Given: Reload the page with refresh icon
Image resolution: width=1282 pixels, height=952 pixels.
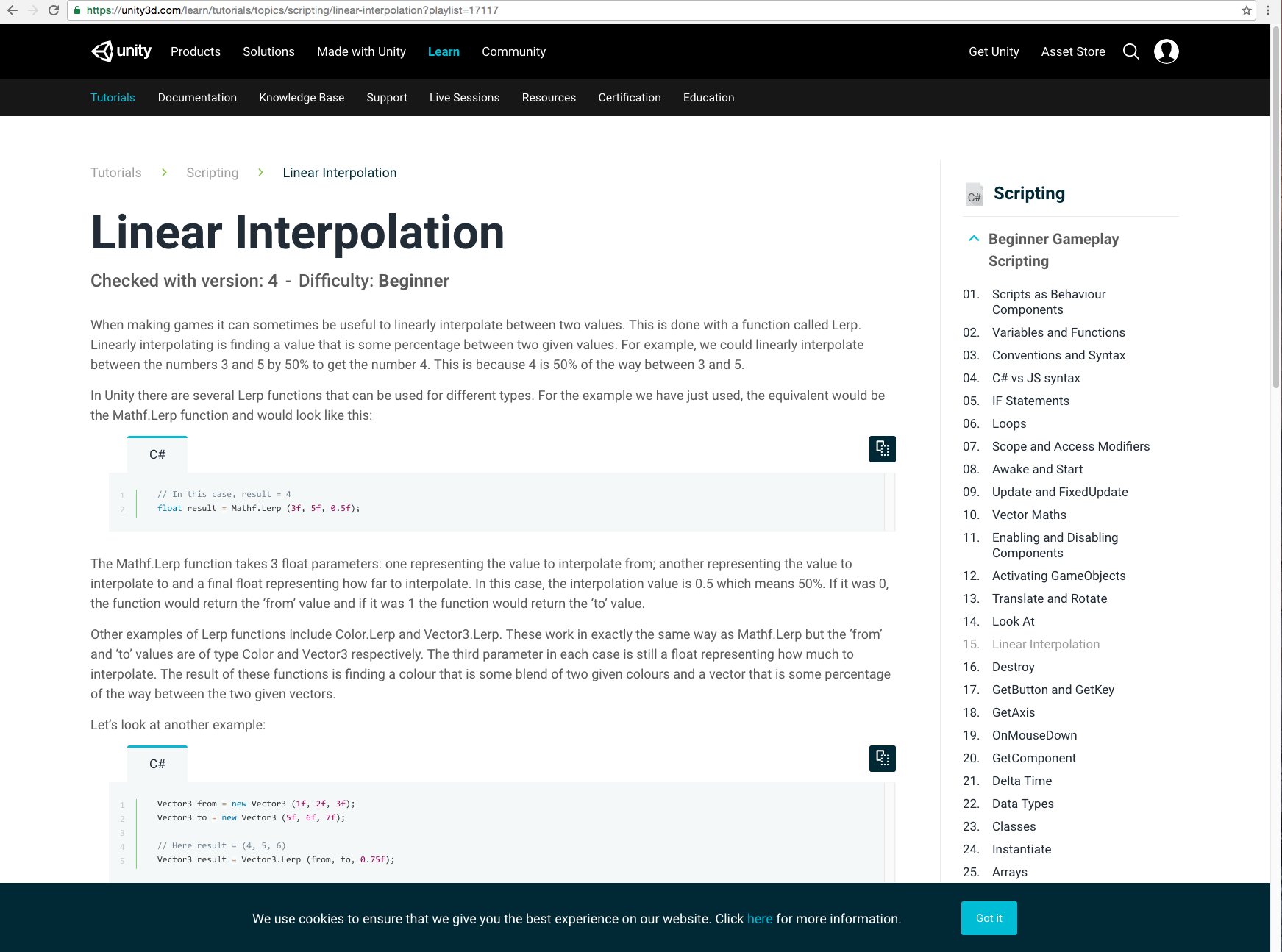Looking at the screenshot, I should 54,10.
